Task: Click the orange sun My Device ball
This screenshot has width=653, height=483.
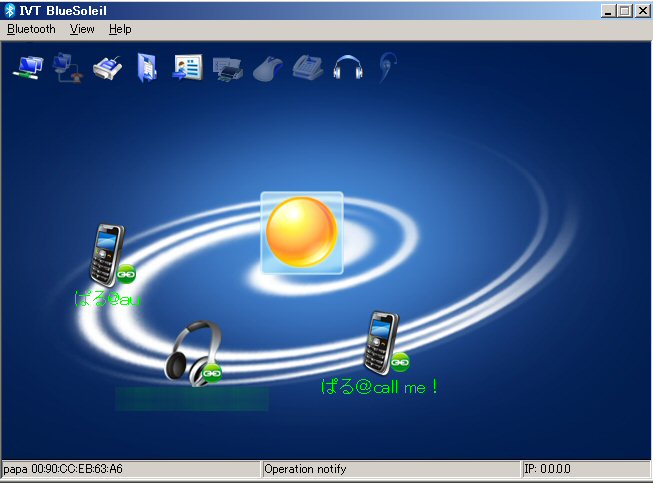Action: 302,232
